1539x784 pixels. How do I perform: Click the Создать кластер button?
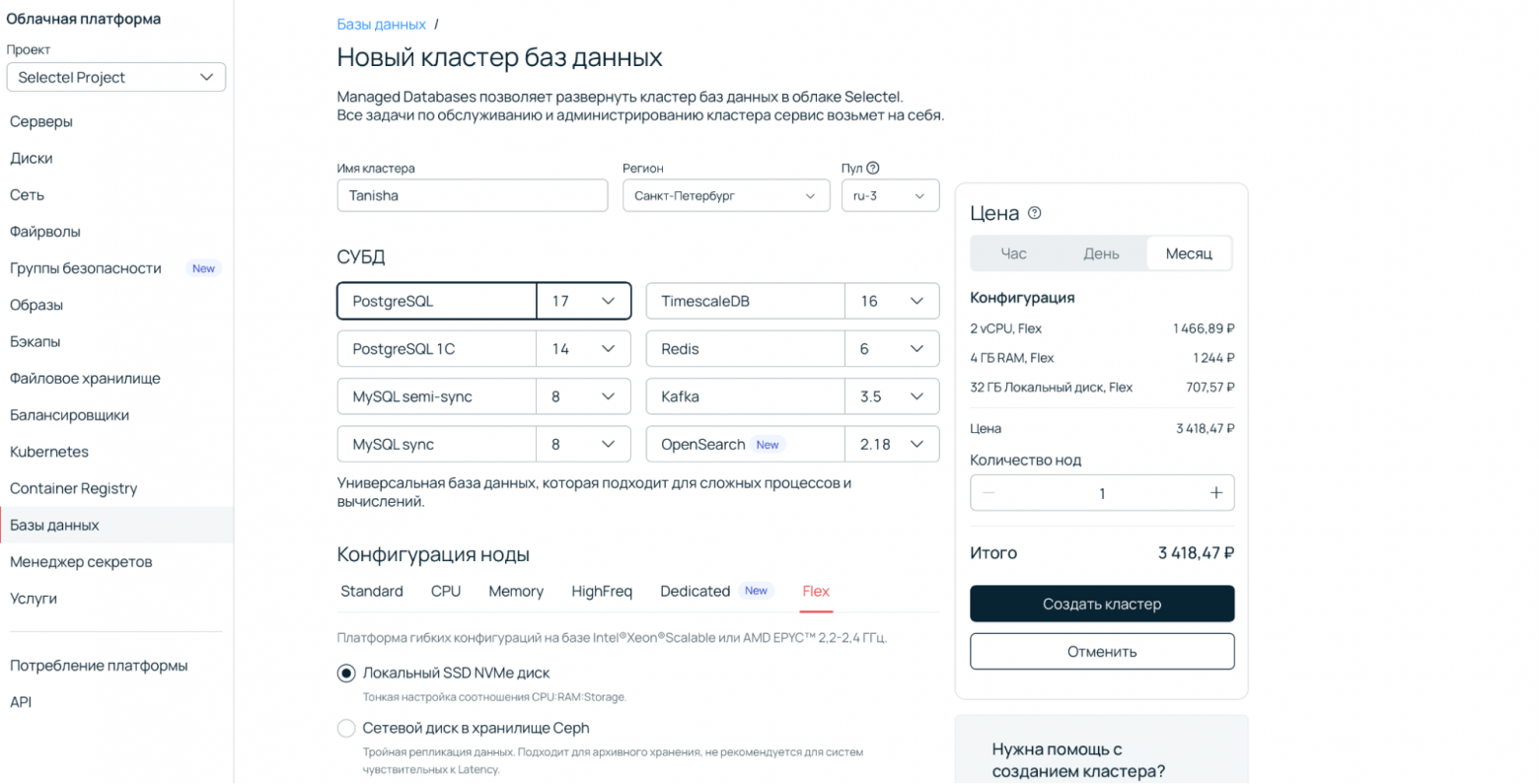[1102, 603]
